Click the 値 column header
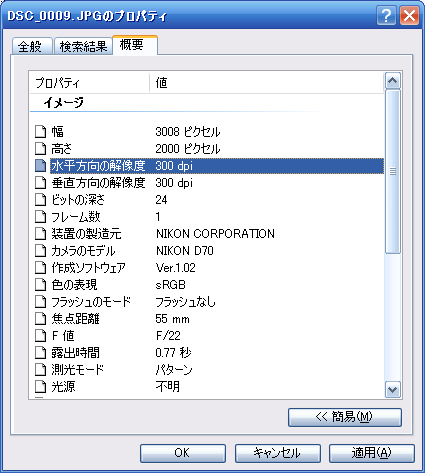This screenshot has height=473, width=425. tap(267, 82)
